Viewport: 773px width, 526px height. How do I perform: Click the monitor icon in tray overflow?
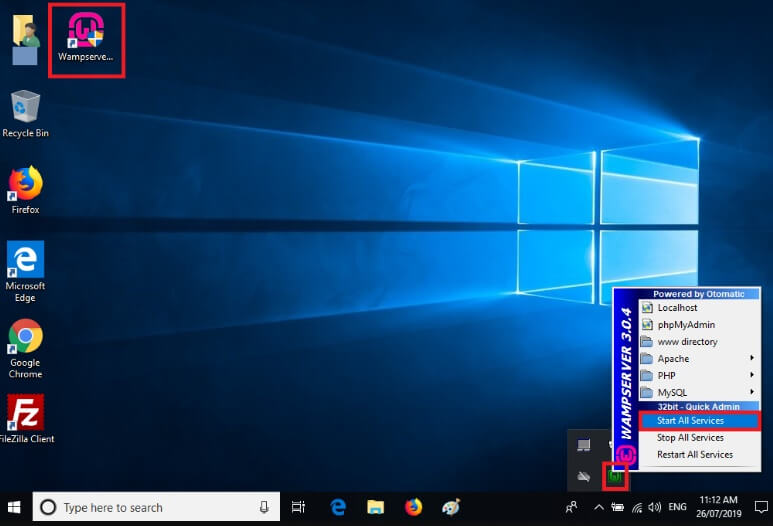click(x=584, y=445)
